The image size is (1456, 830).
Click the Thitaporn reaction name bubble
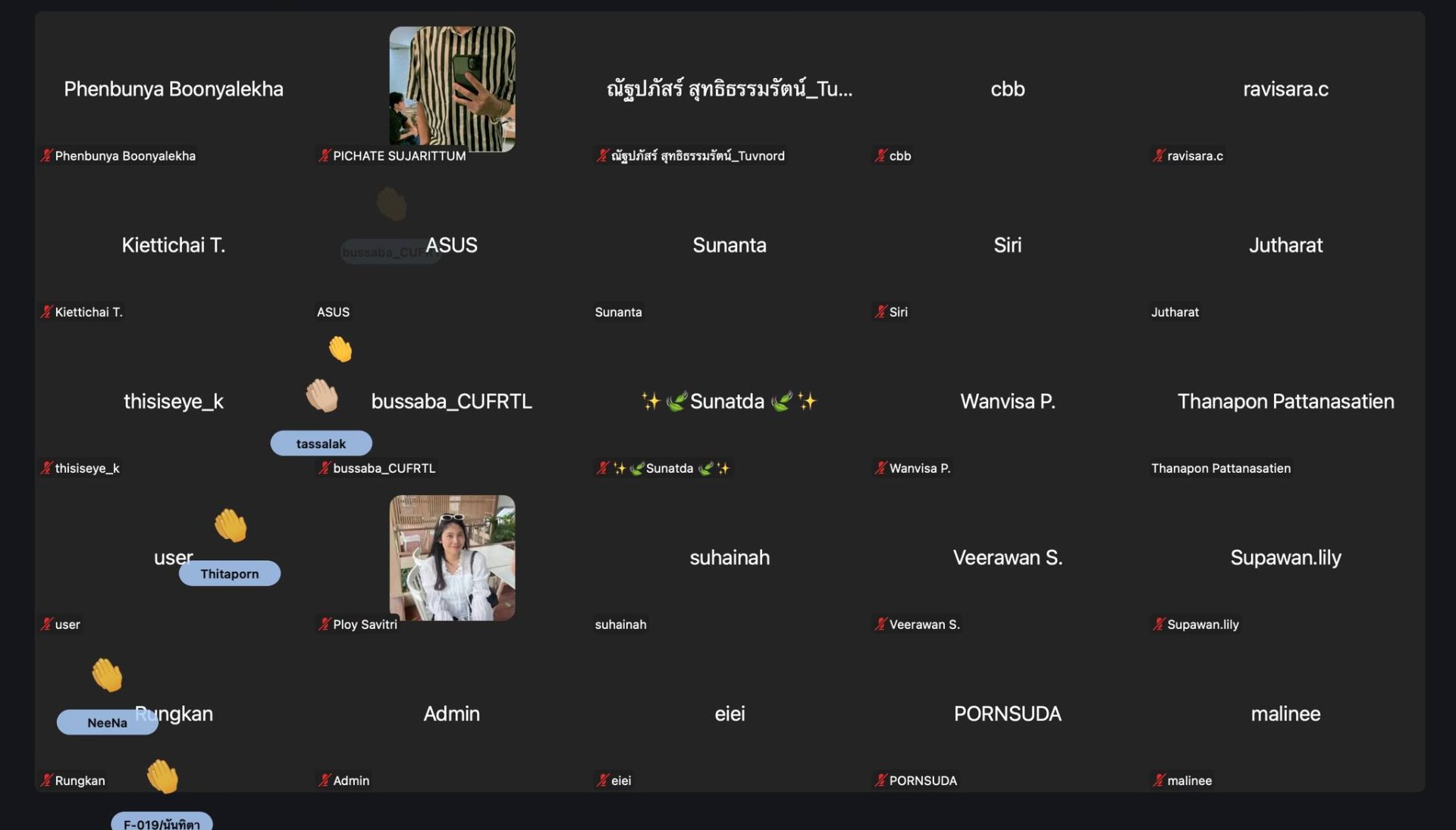(x=230, y=574)
